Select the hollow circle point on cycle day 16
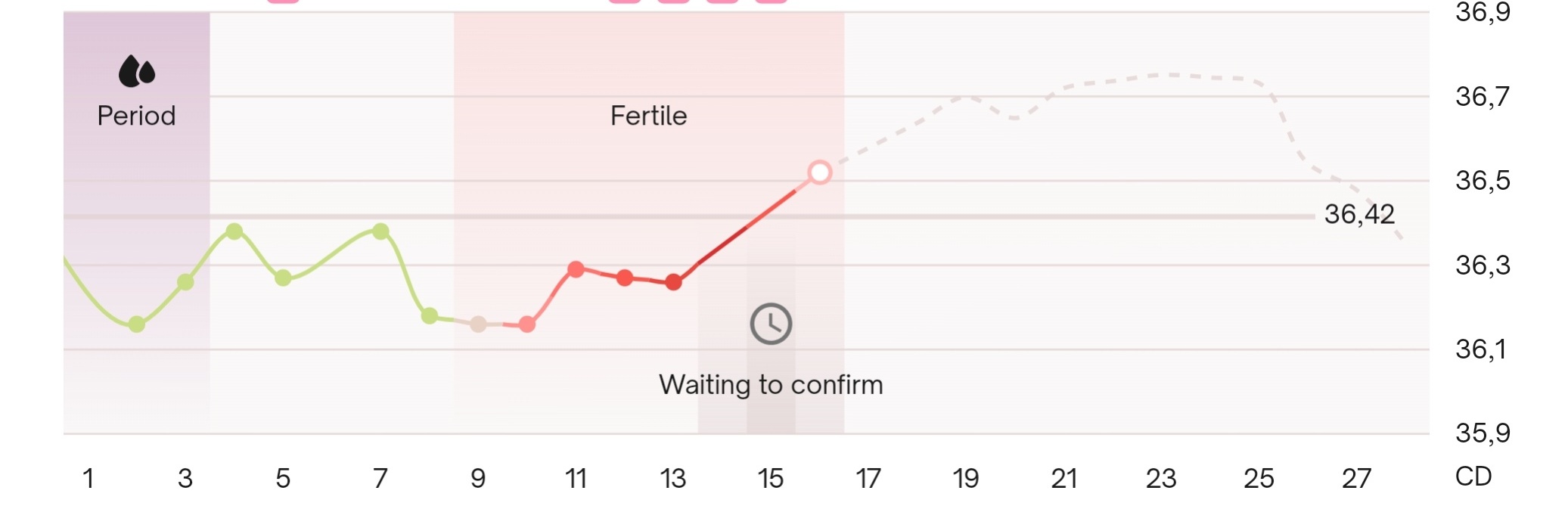 [x=819, y=172]
